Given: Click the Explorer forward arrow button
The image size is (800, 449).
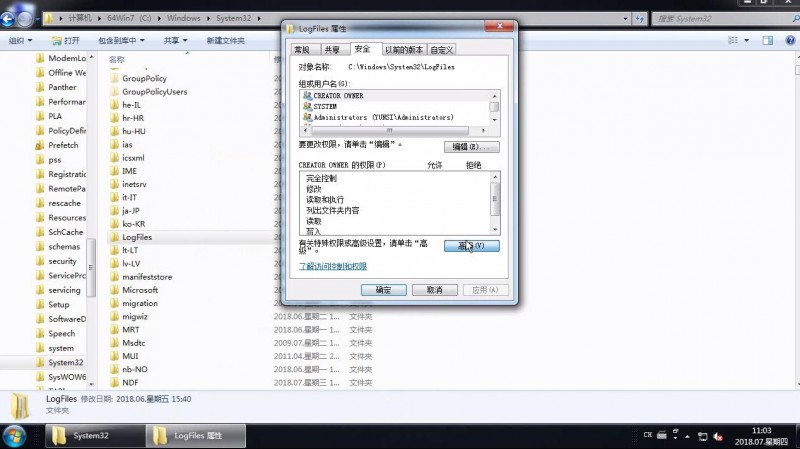Looking at the screenshot, I should tap(26, 19).
